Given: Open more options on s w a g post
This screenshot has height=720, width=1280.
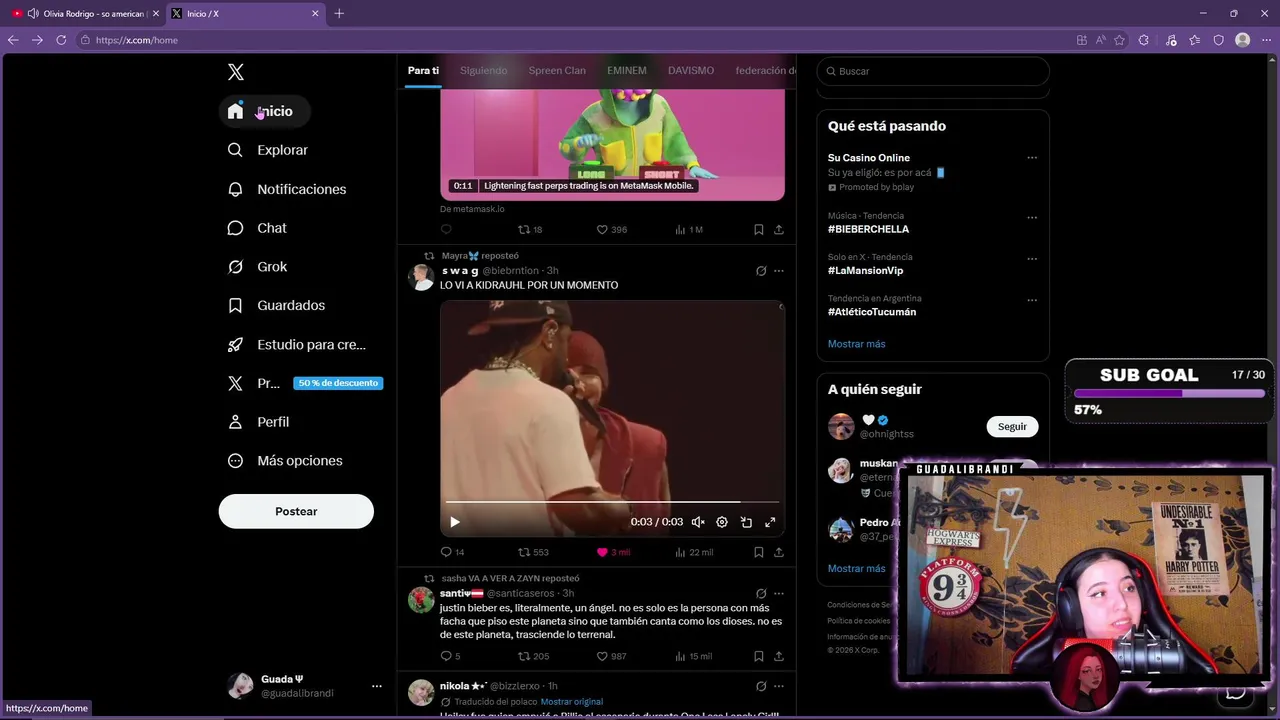Looking at the screenshot, I should pos(779,271).
